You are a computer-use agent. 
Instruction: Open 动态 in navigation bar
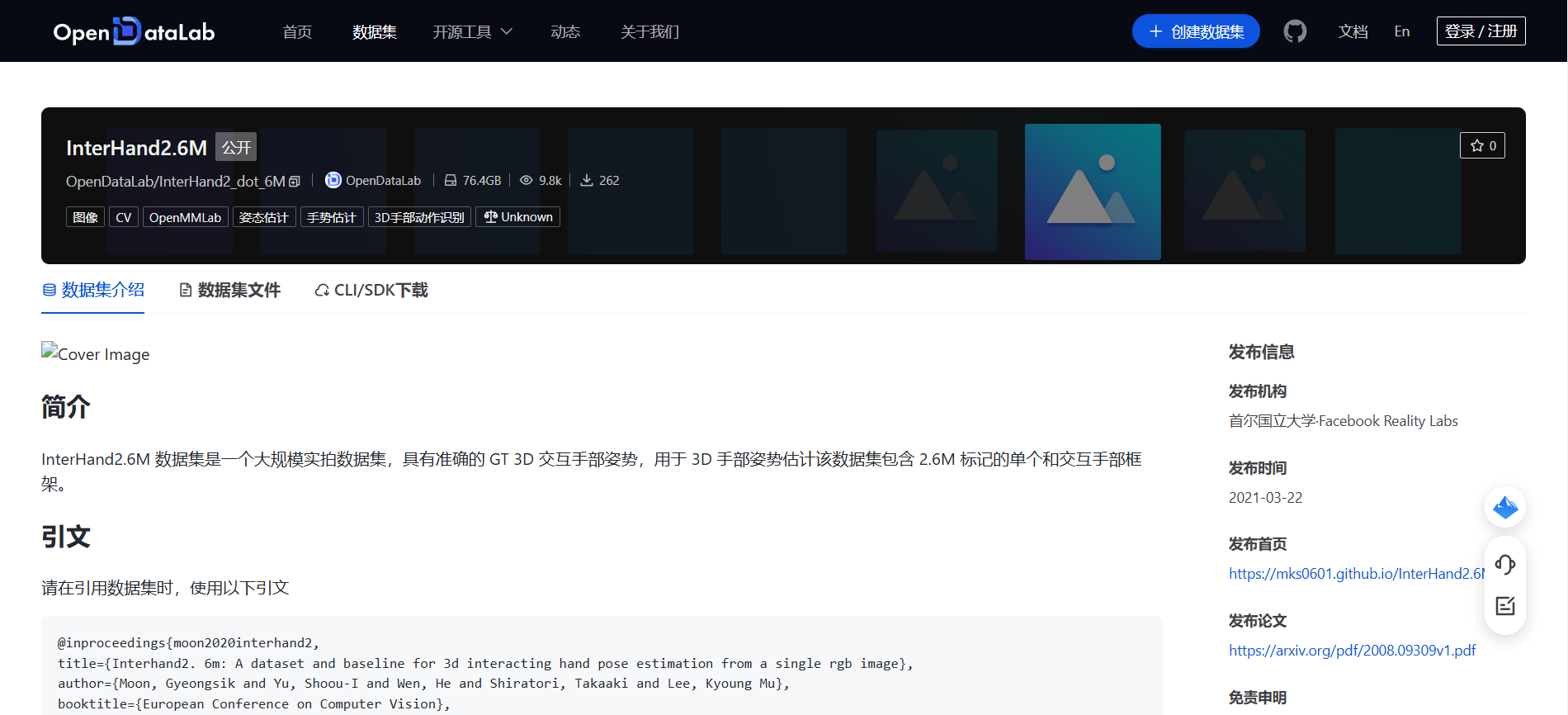point(565,31)
